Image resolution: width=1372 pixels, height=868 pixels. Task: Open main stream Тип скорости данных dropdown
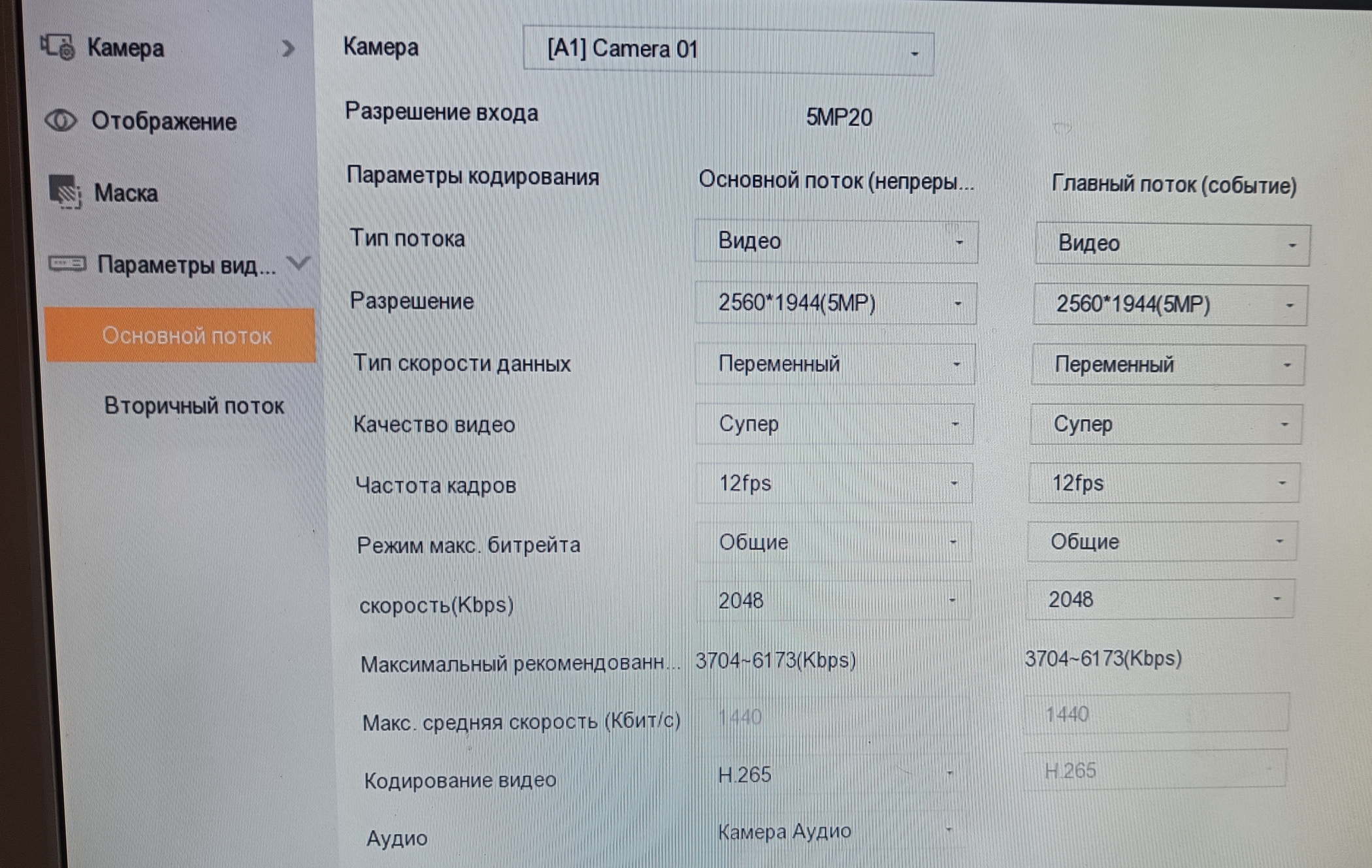click(x=835, y=364)
